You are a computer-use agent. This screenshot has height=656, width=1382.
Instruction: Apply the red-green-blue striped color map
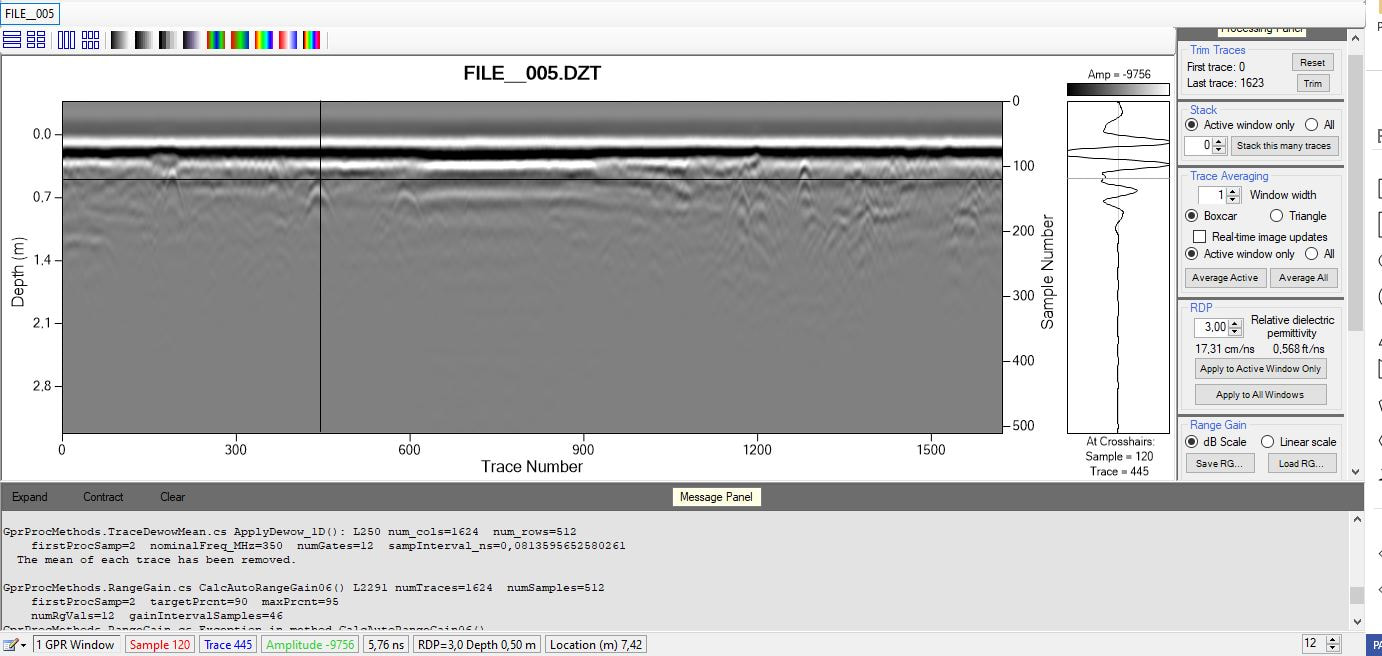coord(216,40)
